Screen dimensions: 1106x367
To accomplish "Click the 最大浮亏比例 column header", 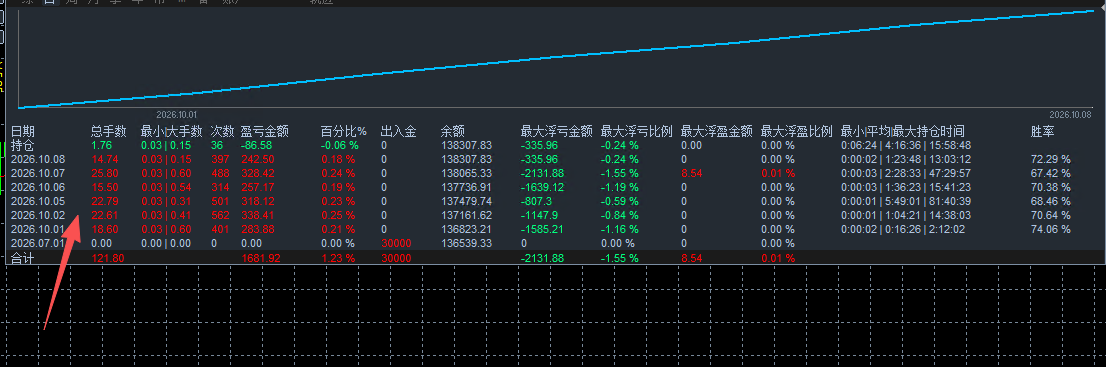I will [637, 131].
